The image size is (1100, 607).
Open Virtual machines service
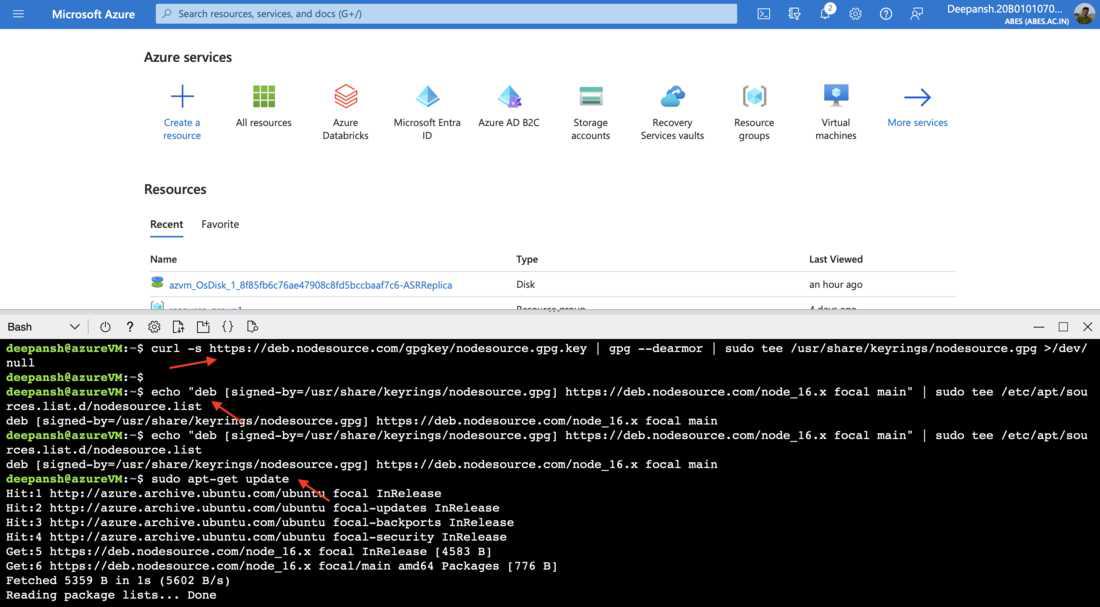(x=836, y=112)
